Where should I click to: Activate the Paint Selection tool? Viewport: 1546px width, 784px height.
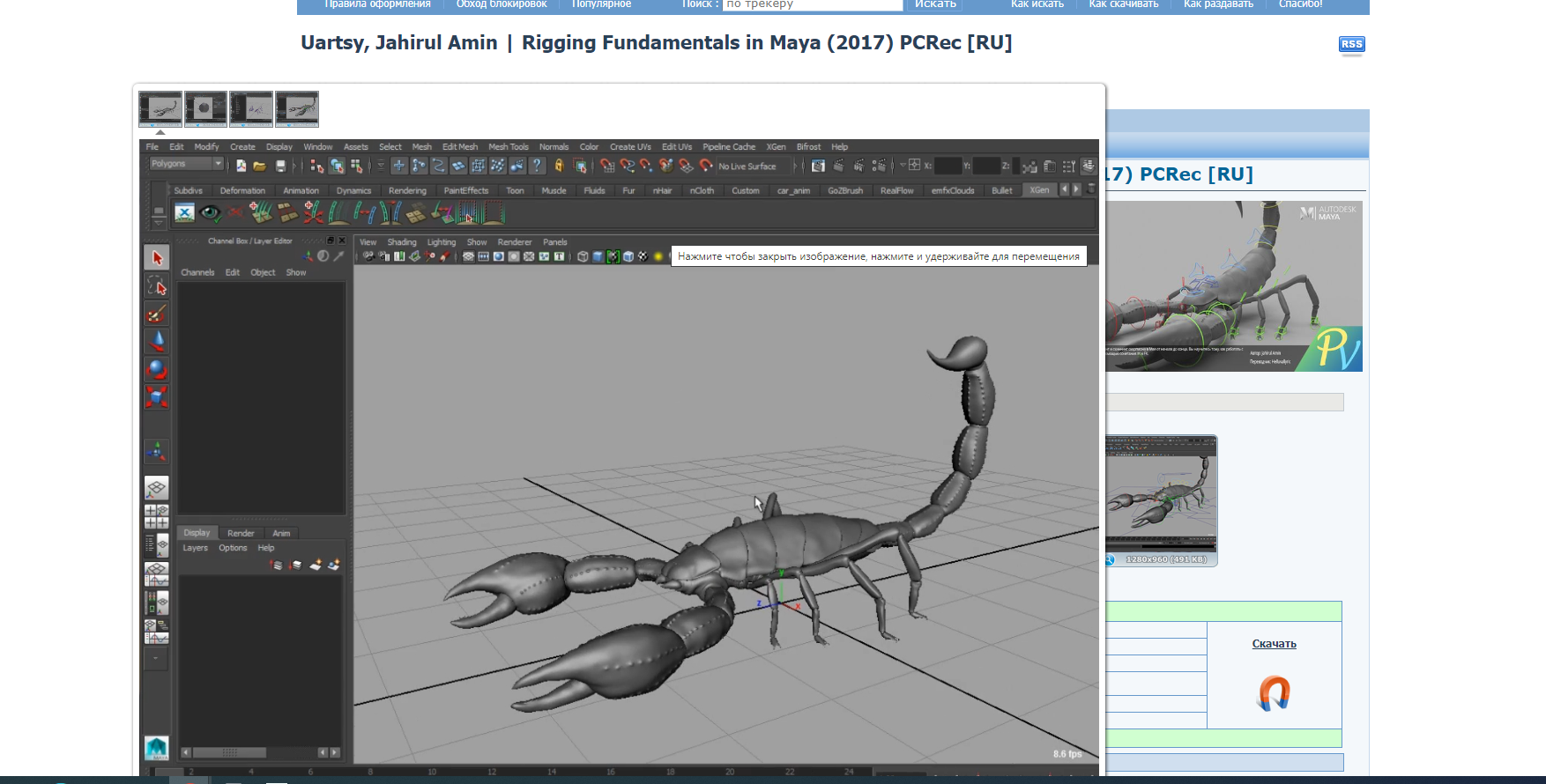pyautogui.click(x=157, y=314)
